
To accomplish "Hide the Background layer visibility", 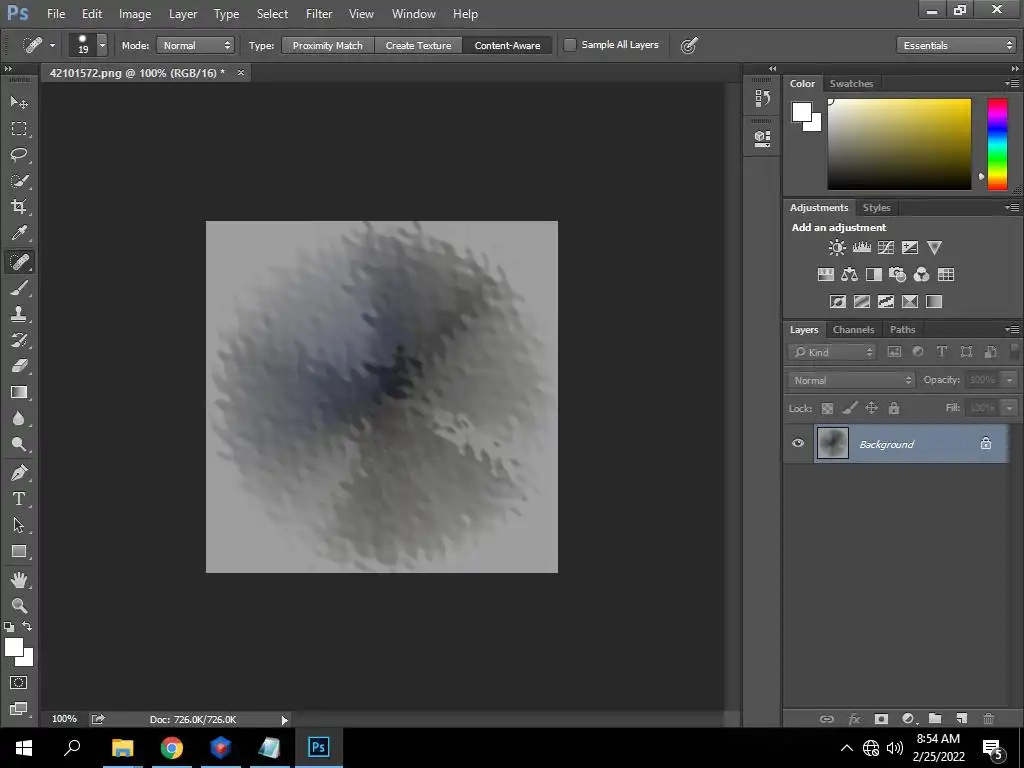I will point(798,444).
